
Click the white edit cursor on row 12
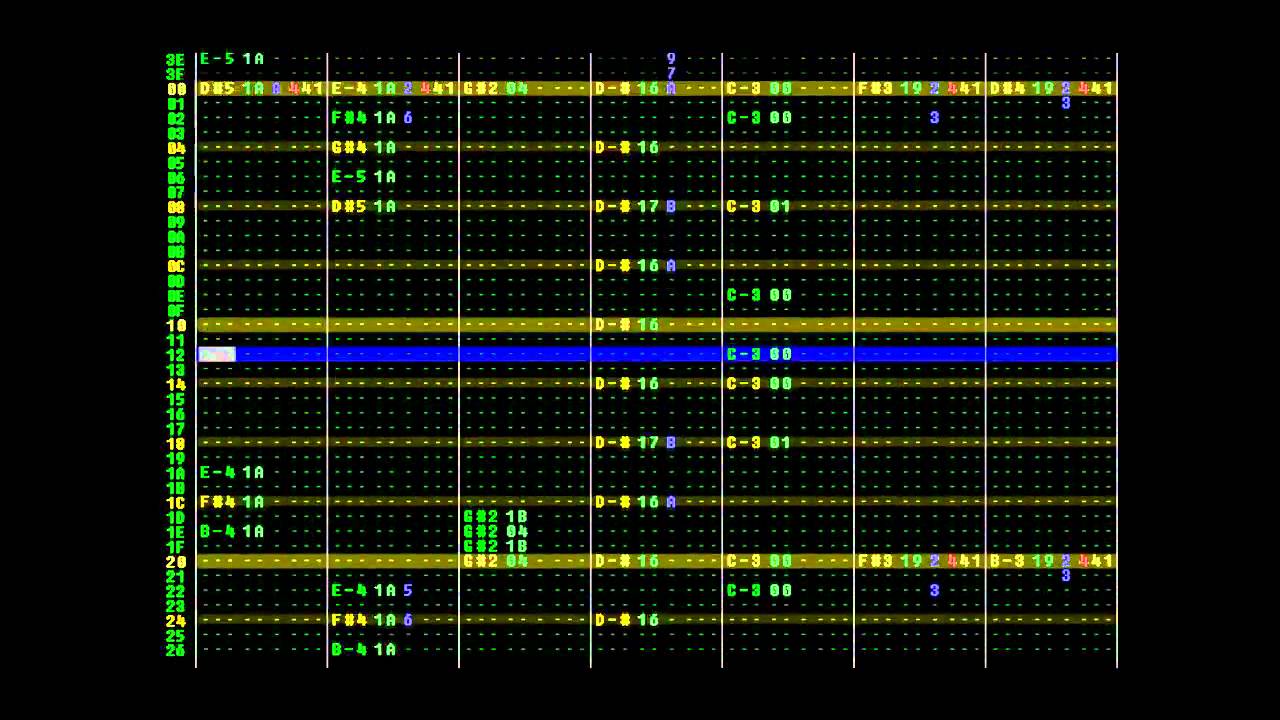click(x=217, y=354)
